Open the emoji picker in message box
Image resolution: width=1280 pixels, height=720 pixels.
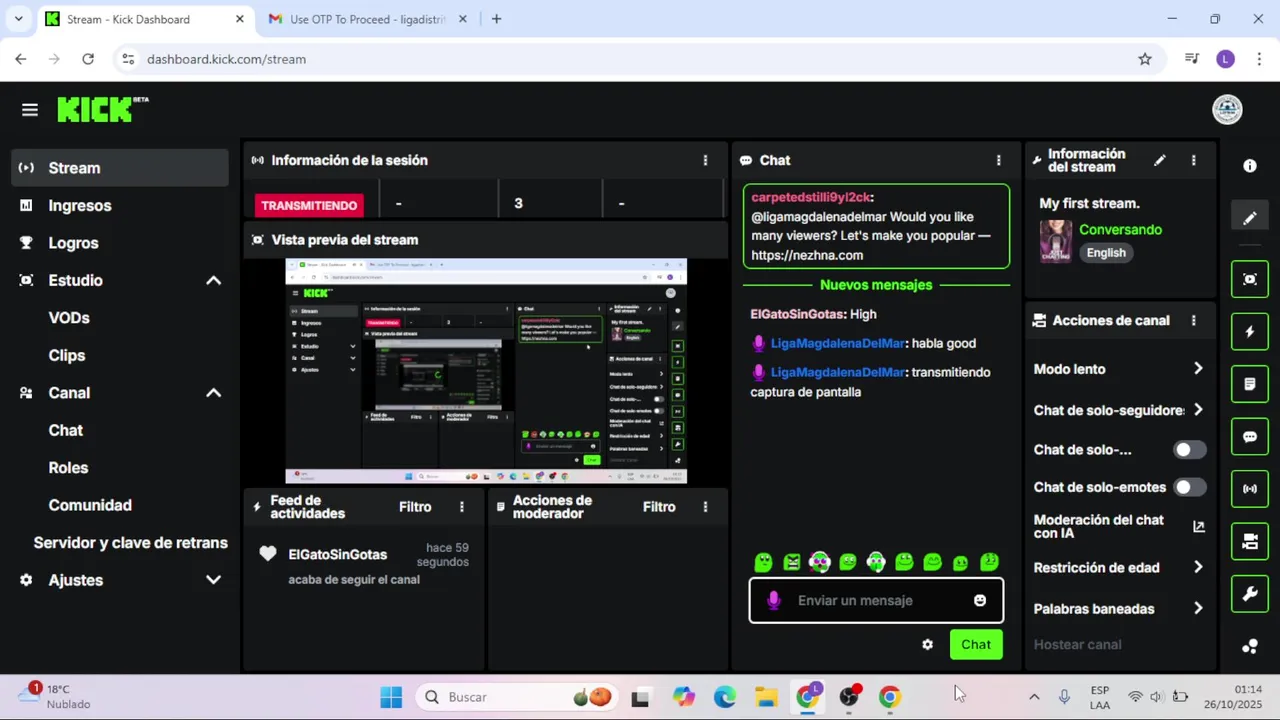(x=980, y=600)
